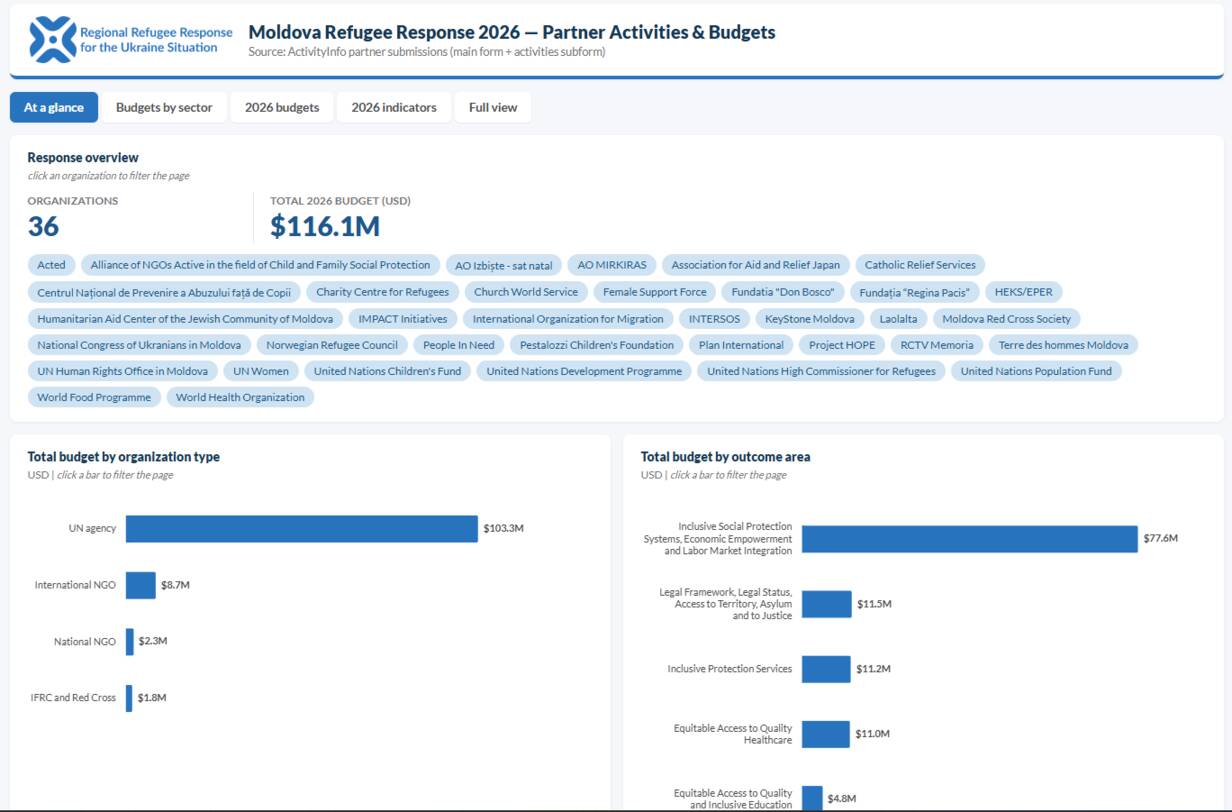Click the Inclusive Protection Services bar
The height and width of the screenshot is (812, 1232).
click(826, 669)
